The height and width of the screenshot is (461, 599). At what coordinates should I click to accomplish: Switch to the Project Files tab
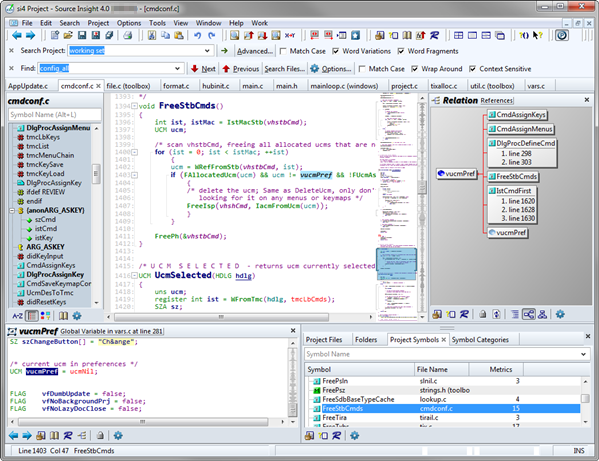click(324, 340)
